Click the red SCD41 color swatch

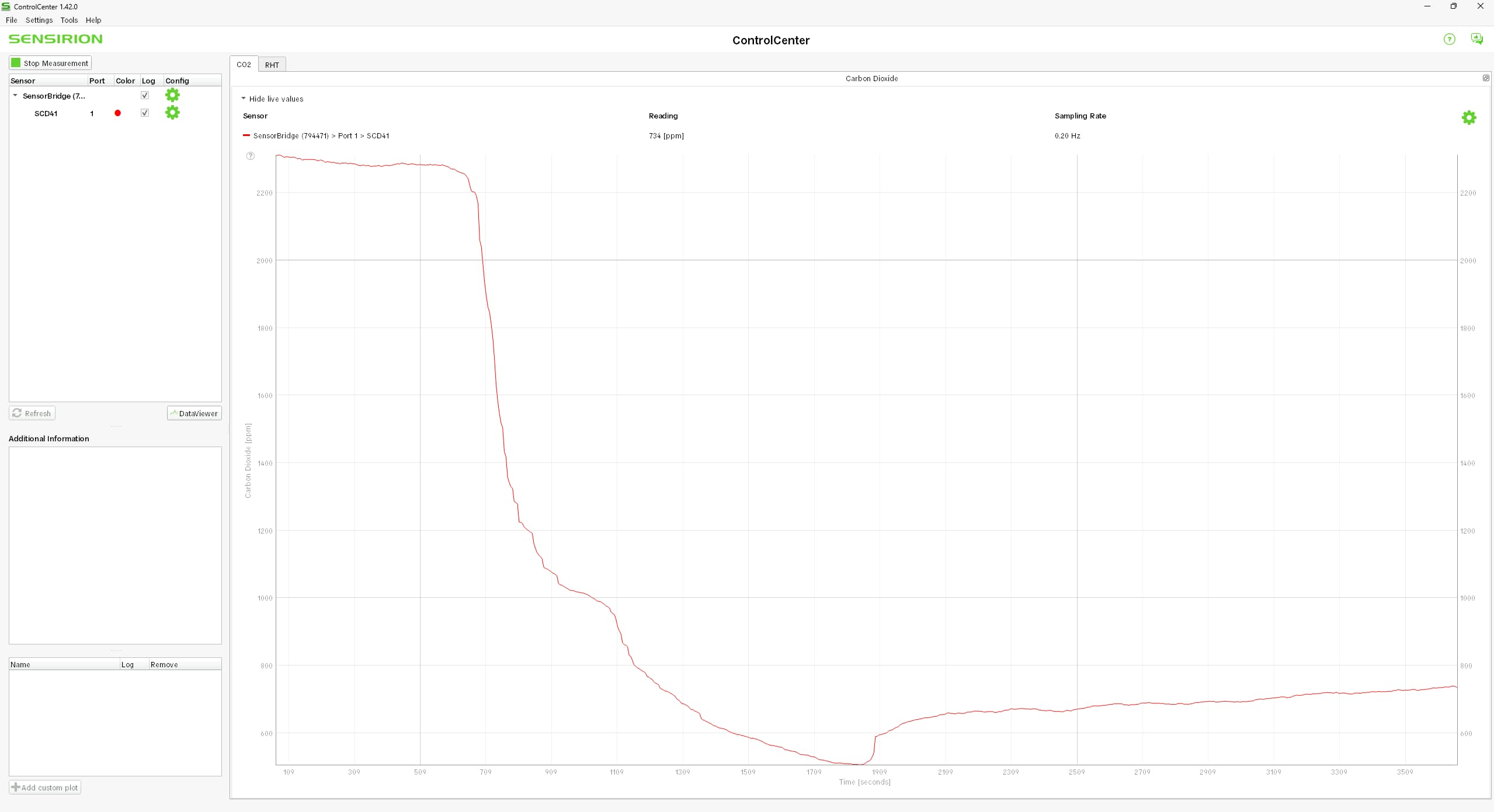[x=118, y=113]
